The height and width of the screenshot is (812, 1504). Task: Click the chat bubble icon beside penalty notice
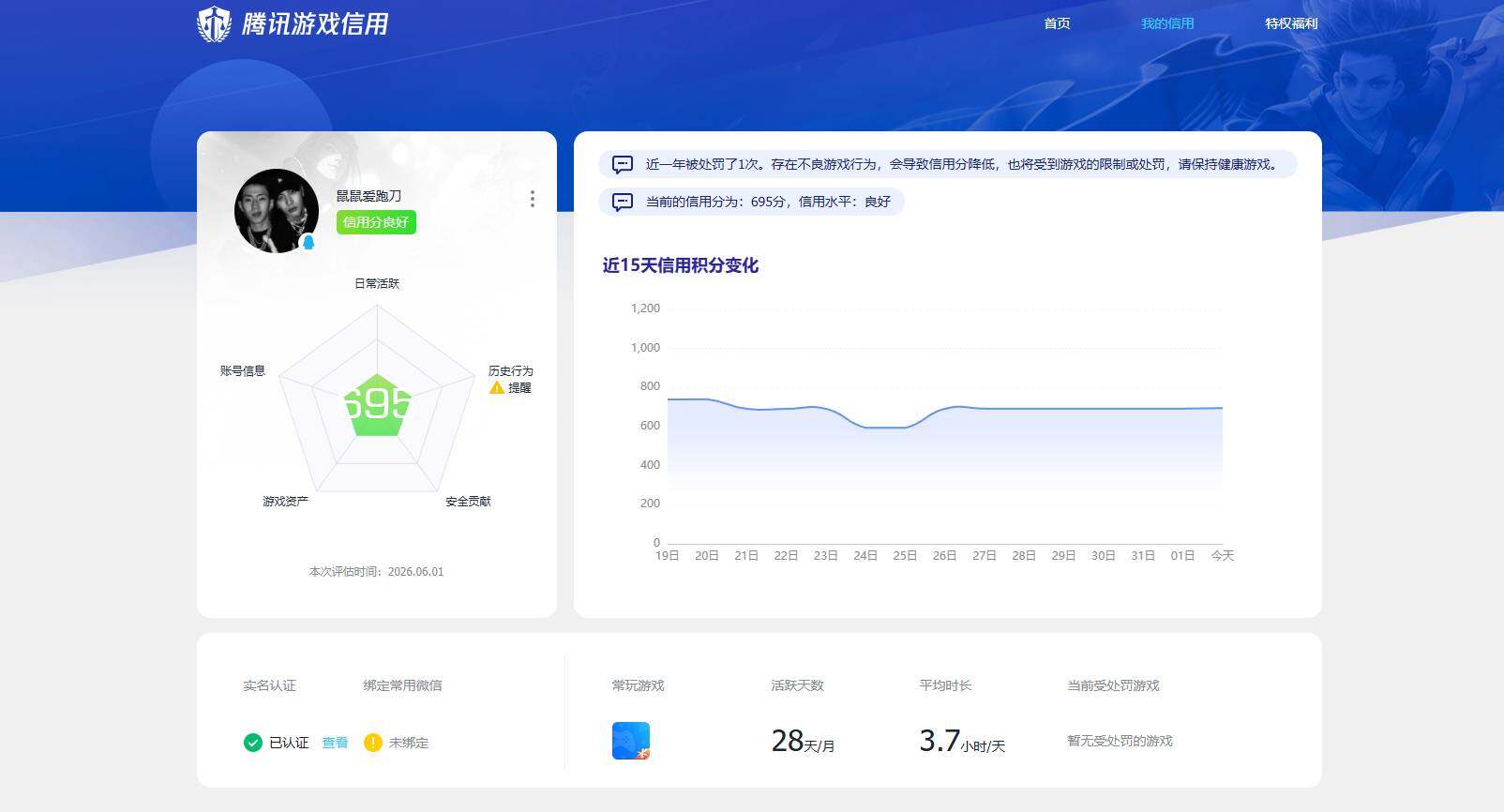(x=622, y=164)
